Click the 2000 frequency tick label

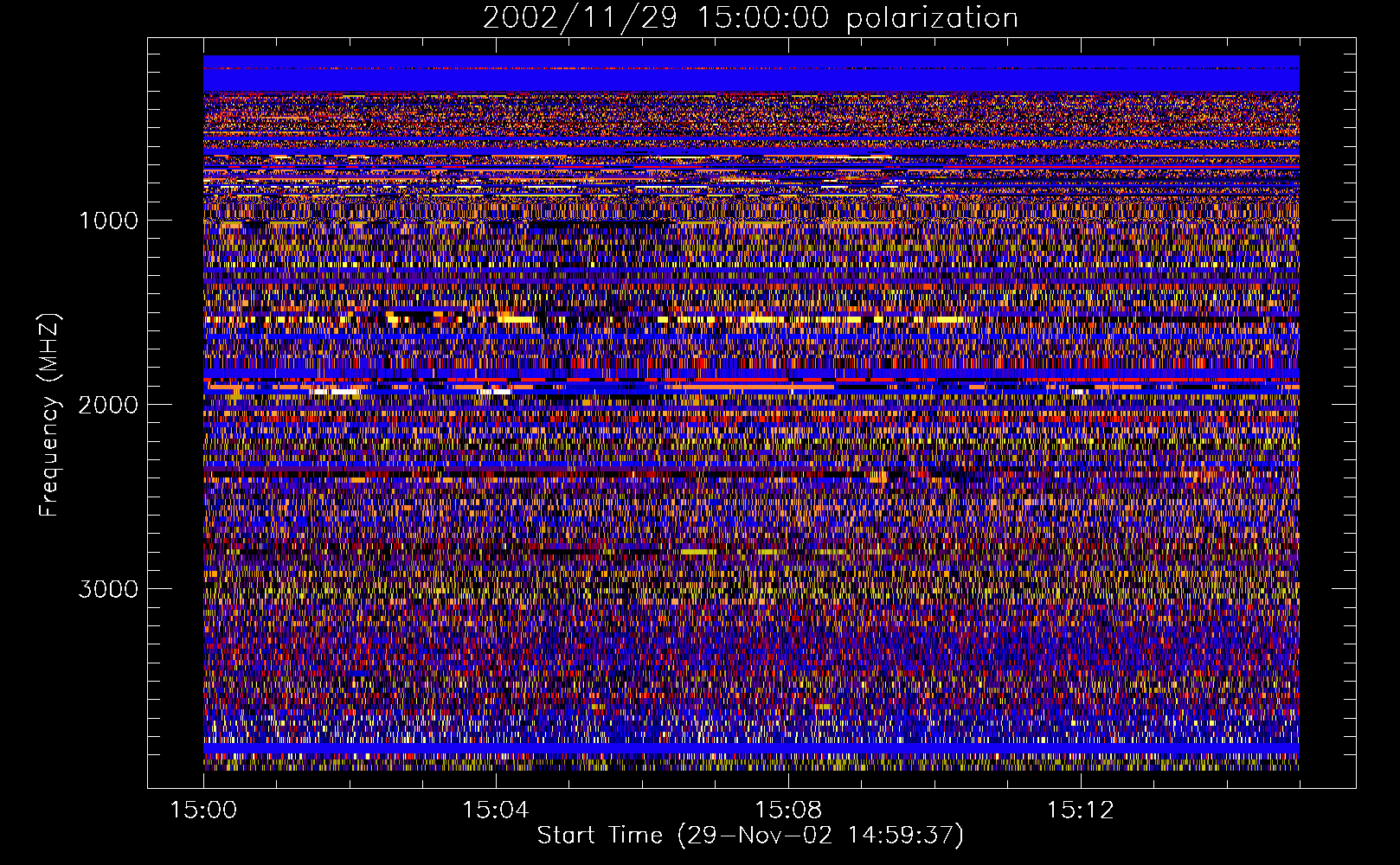[108, 405]
